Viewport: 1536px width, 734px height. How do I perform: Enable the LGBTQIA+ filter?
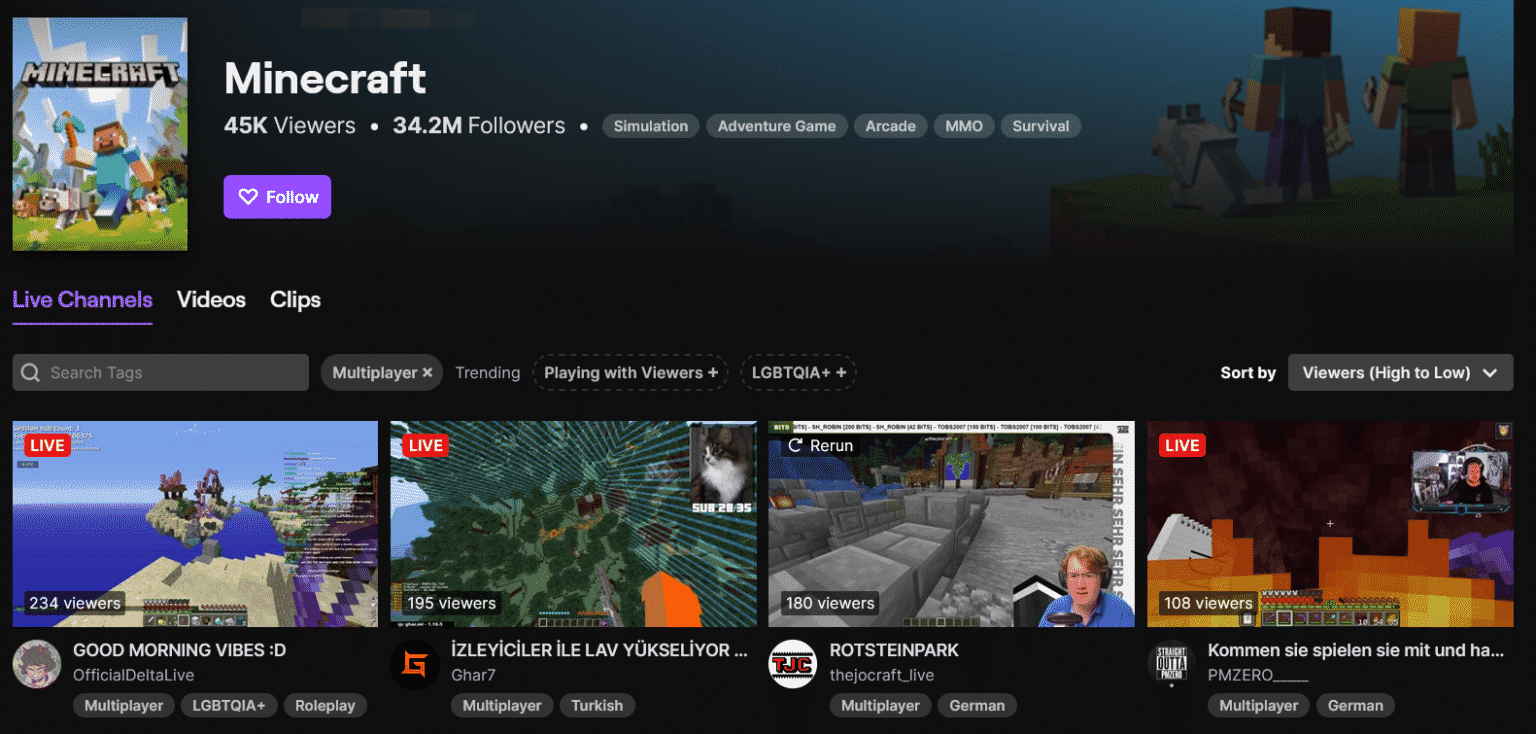798,372
